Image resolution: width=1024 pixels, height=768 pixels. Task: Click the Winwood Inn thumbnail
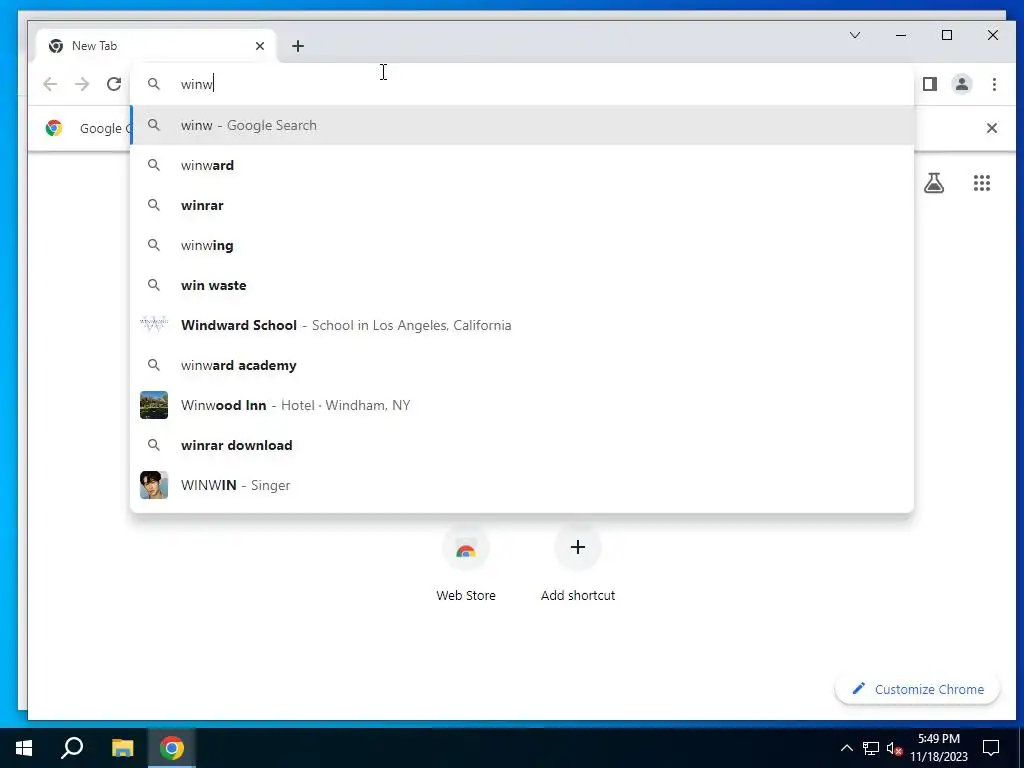(154, 405)
